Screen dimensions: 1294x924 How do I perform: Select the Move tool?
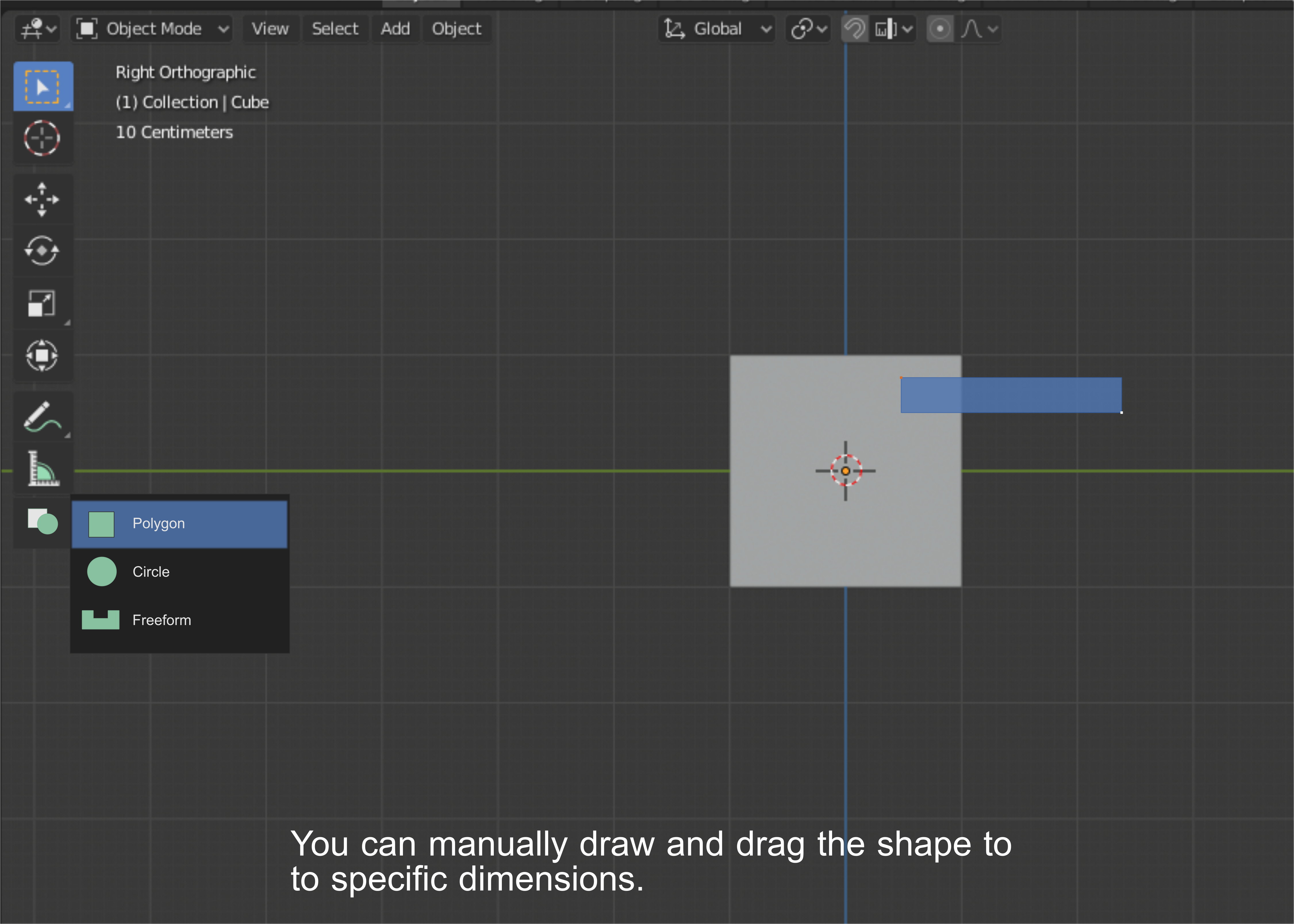(42, 199)
